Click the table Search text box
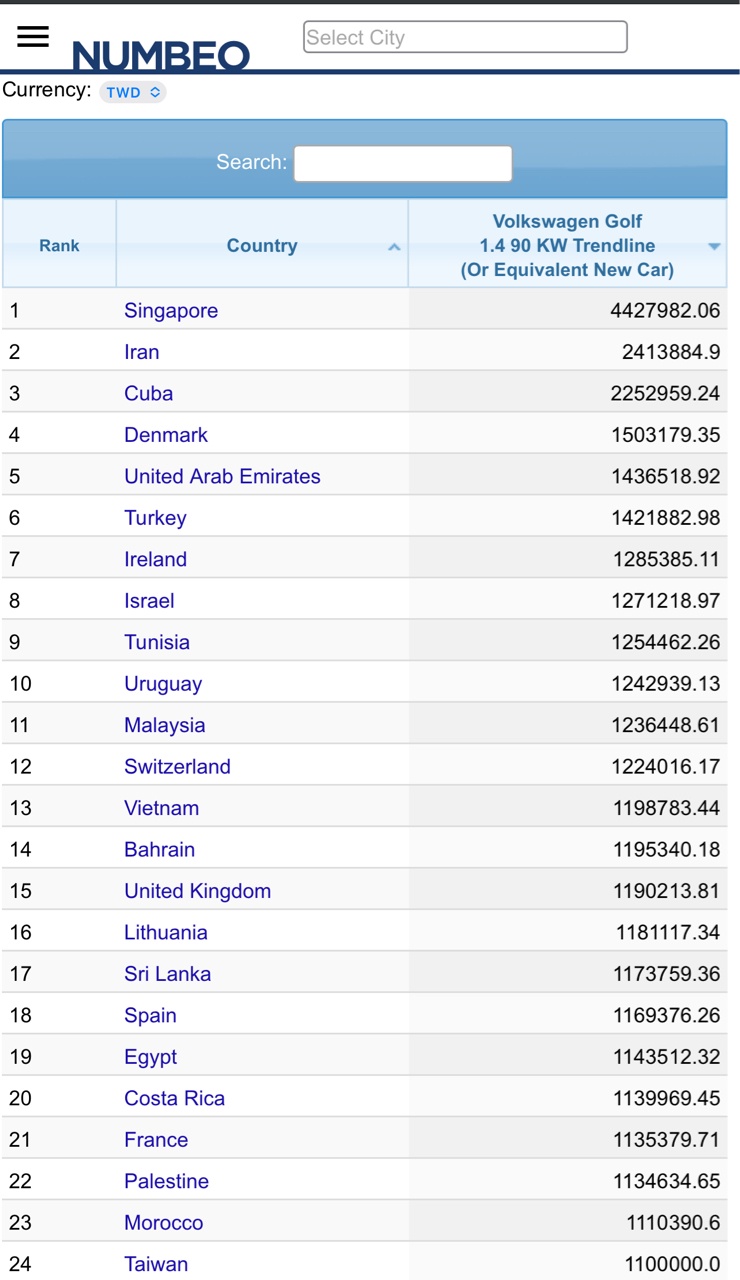 (403, 163)
